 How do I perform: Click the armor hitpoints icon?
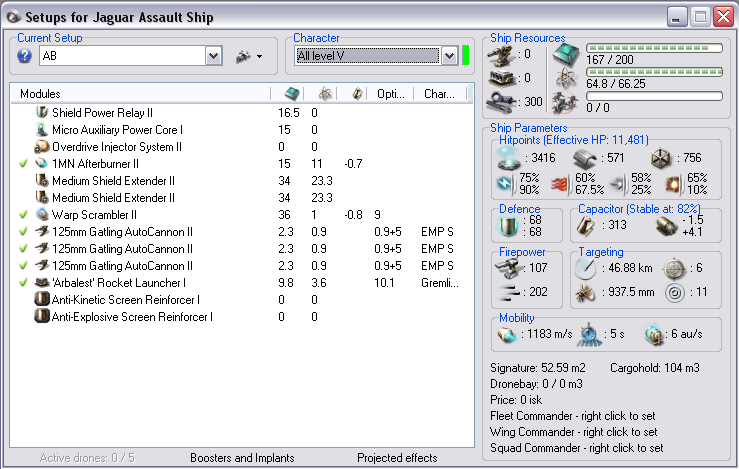(585, 159)
